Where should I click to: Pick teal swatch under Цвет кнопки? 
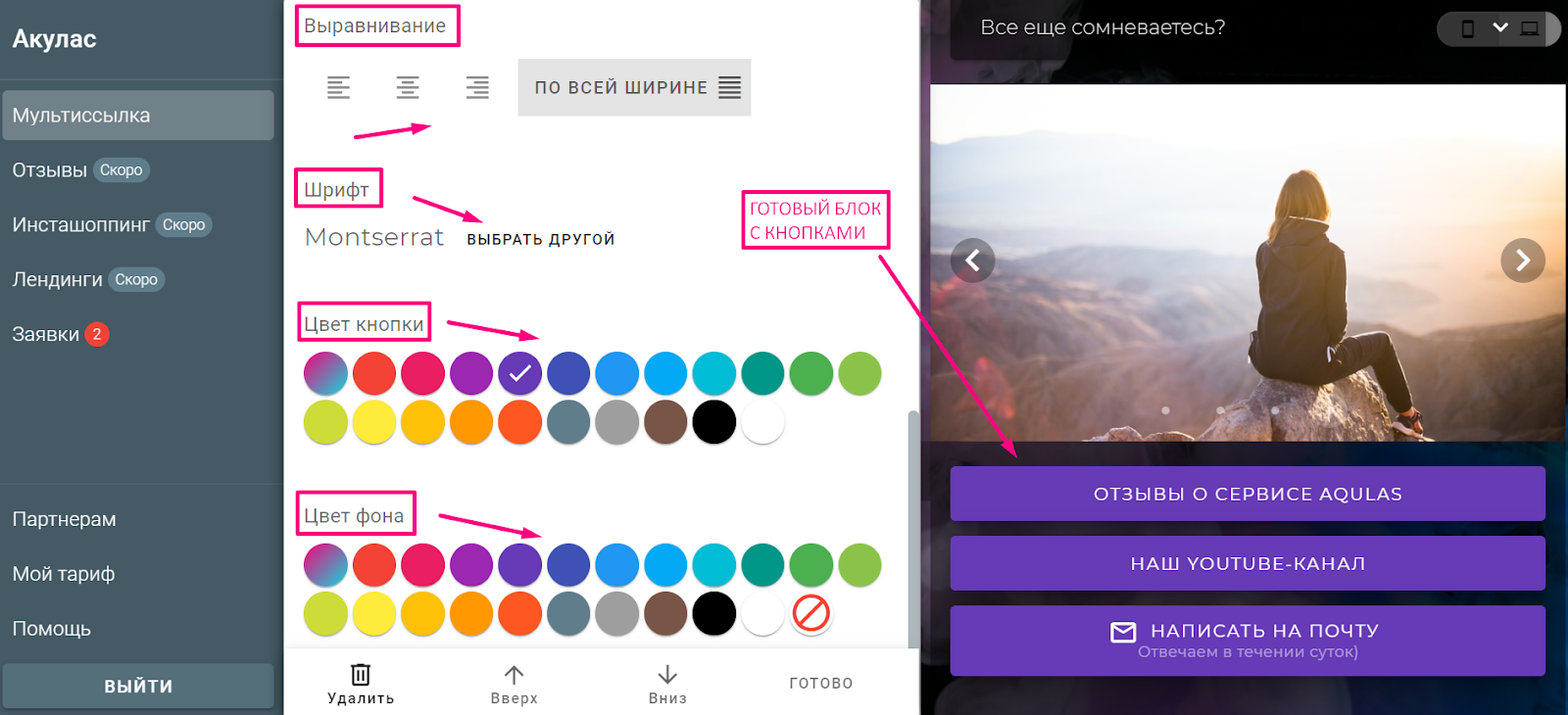point(762,373)
